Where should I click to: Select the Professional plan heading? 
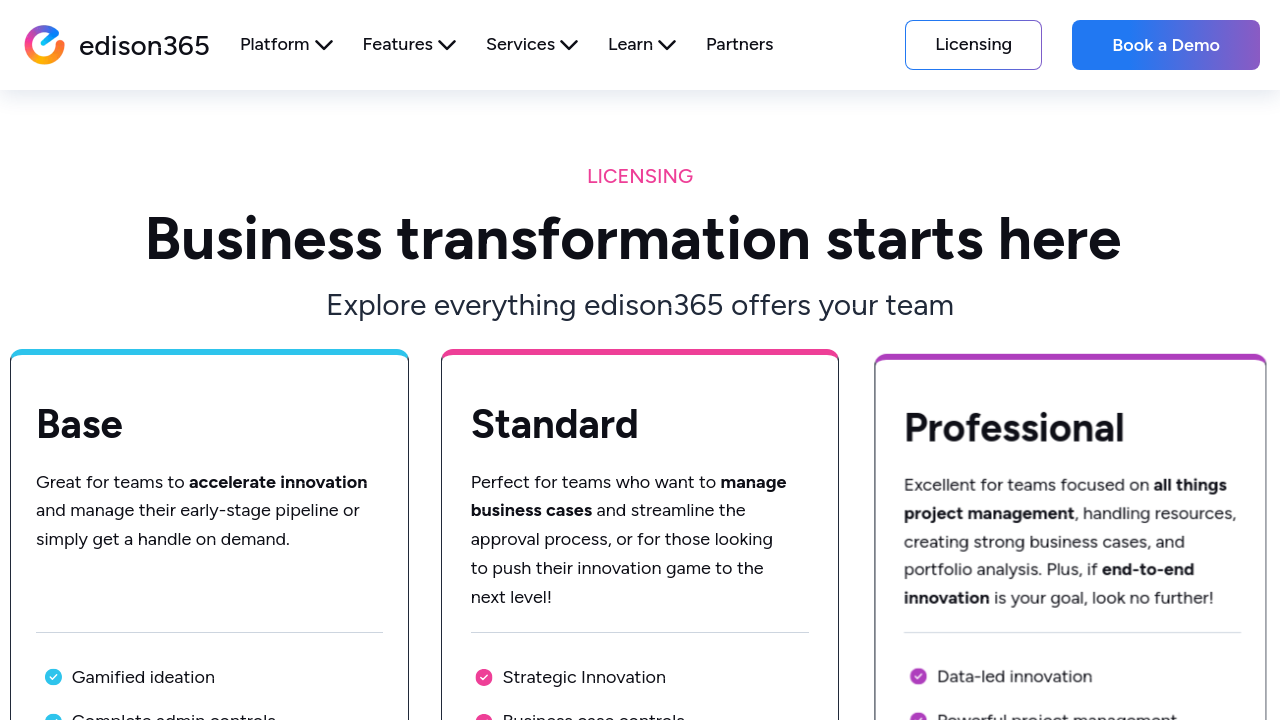pos(1014,427)
